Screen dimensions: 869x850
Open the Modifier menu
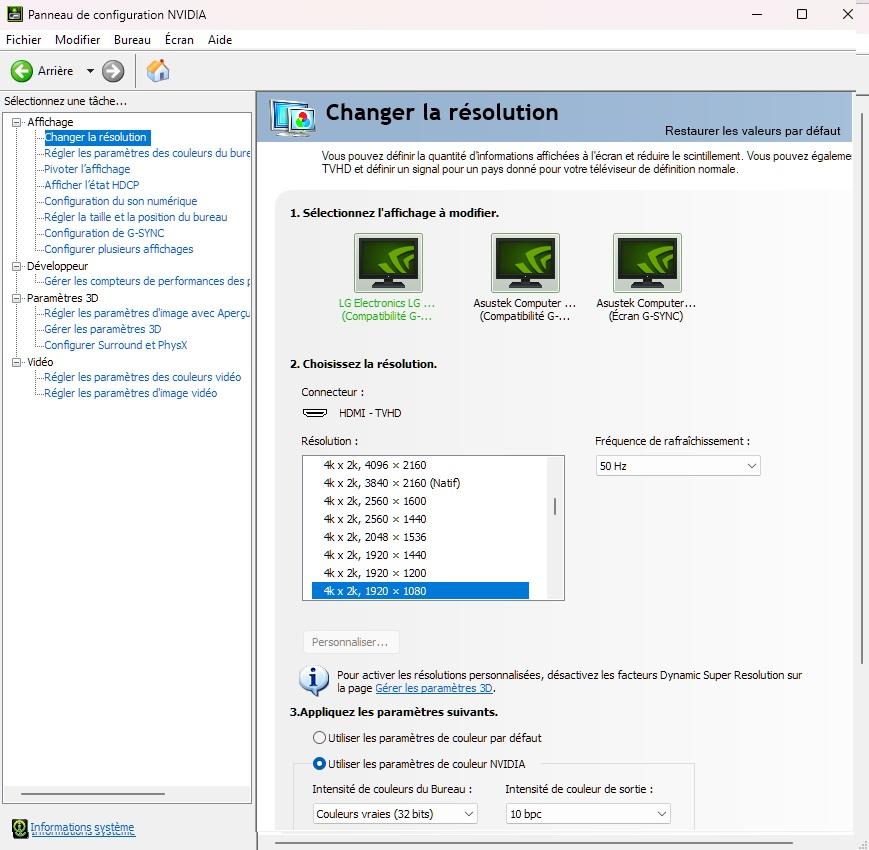tap(78, 40)
